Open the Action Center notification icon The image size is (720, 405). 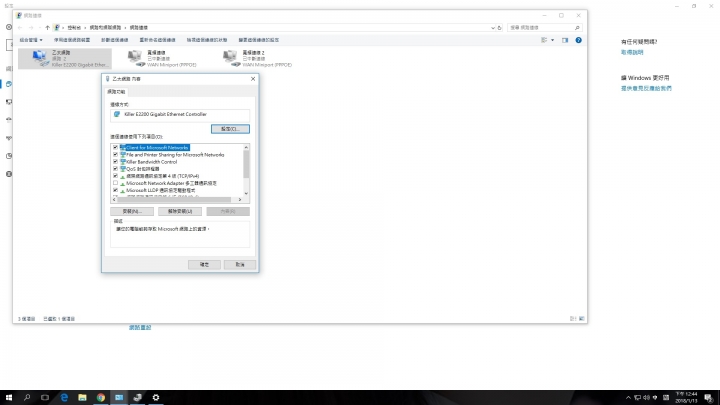(709, 398)
